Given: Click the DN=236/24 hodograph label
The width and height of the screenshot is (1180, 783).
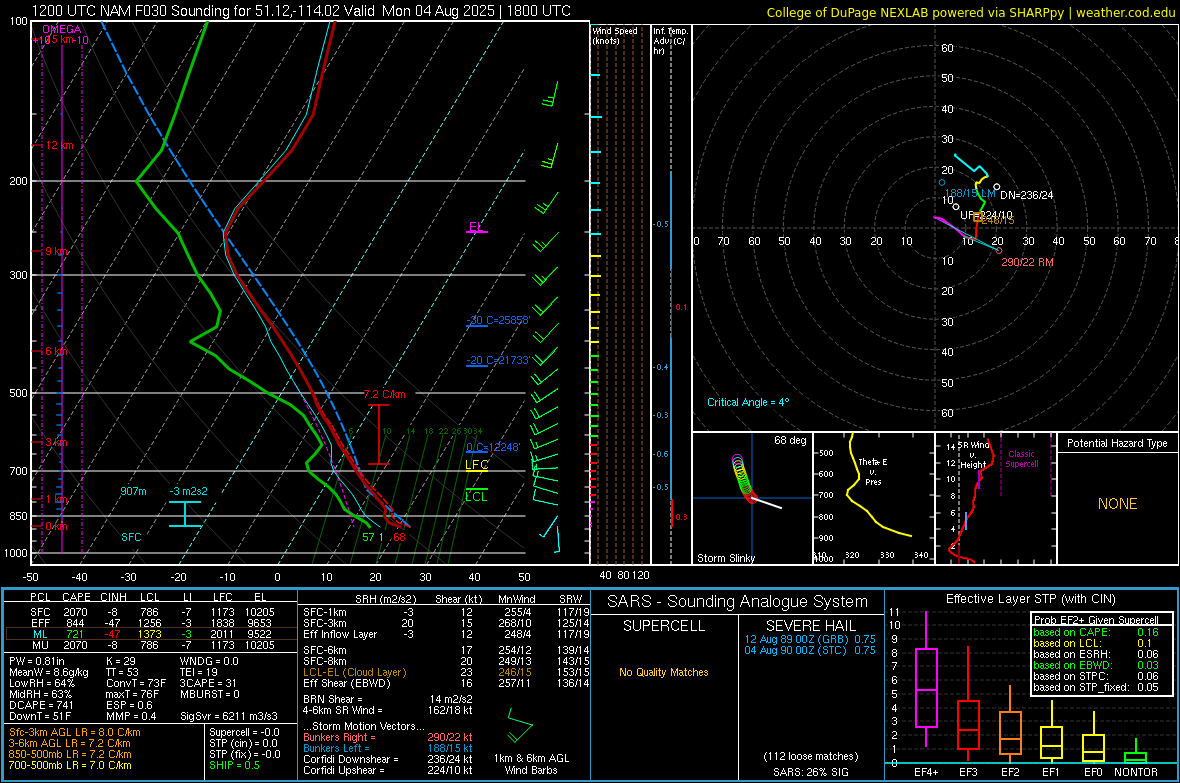Looking at the screenshot, I should (1026, 195).
